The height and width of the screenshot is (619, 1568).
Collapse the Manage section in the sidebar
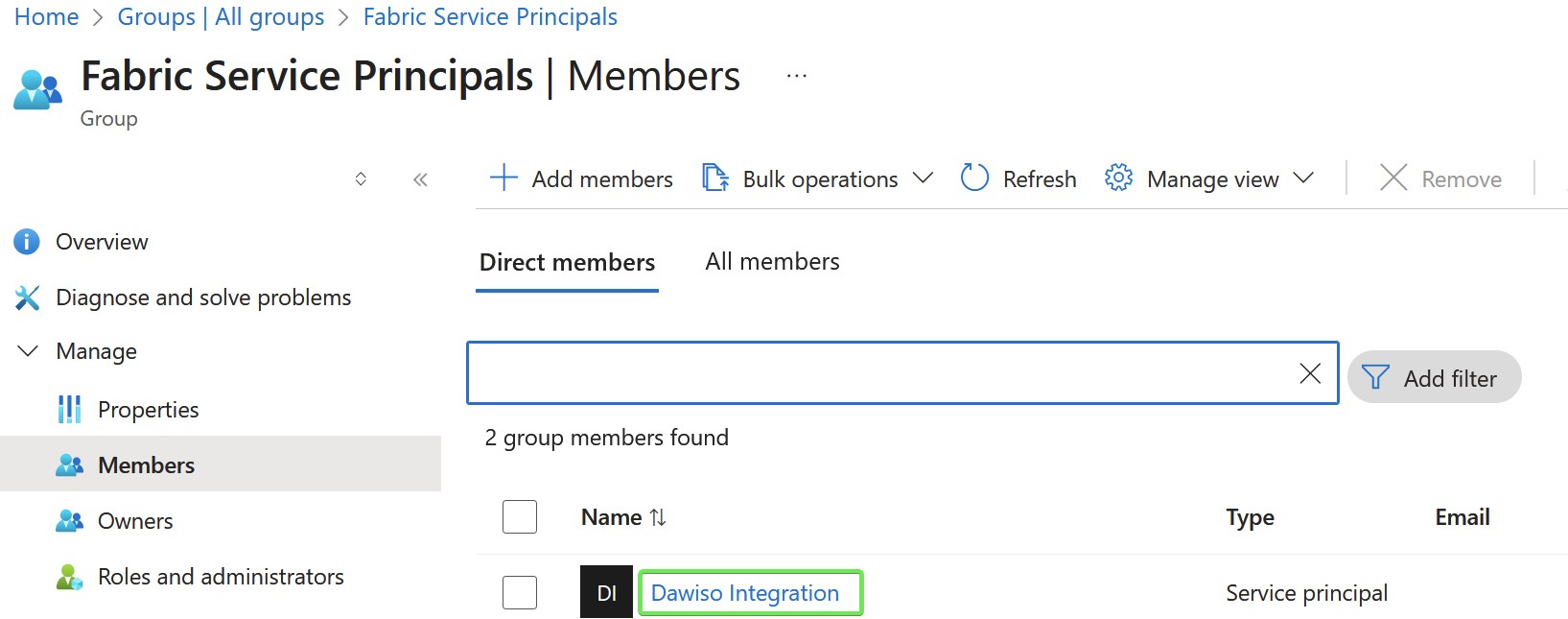tap(27, 350)
